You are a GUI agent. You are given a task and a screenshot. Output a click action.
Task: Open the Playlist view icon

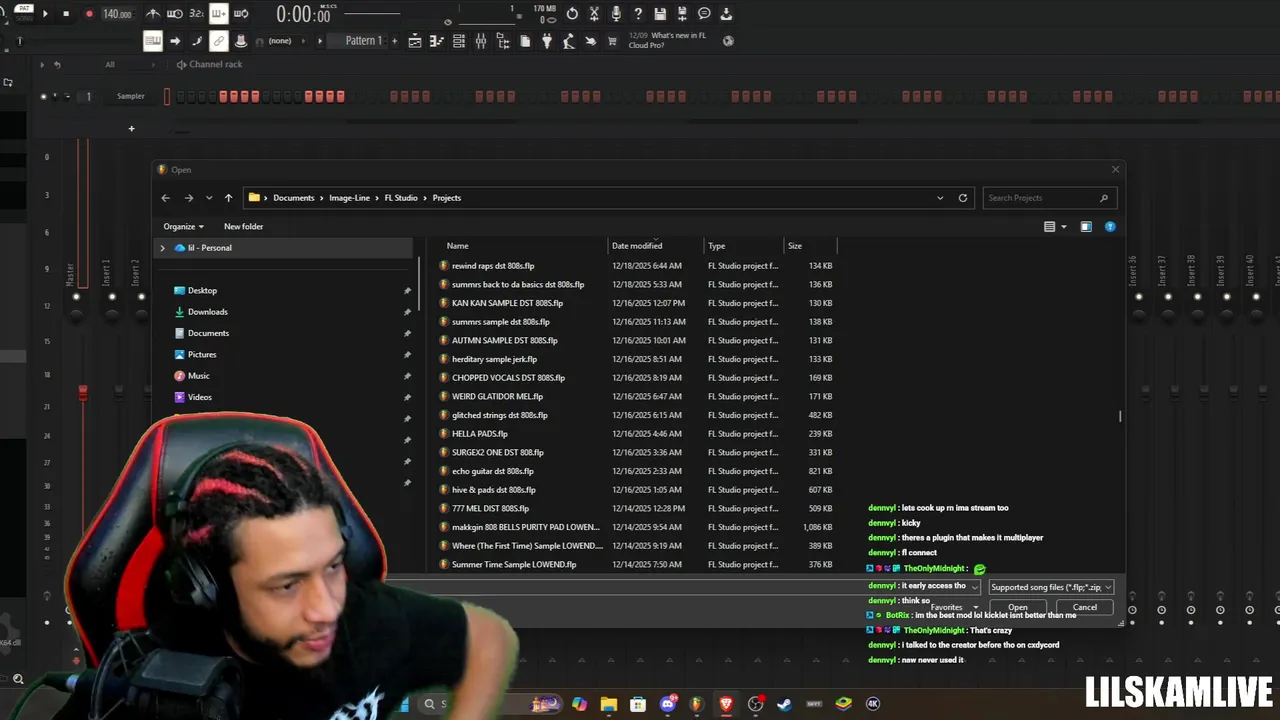[x=415, y=41]
